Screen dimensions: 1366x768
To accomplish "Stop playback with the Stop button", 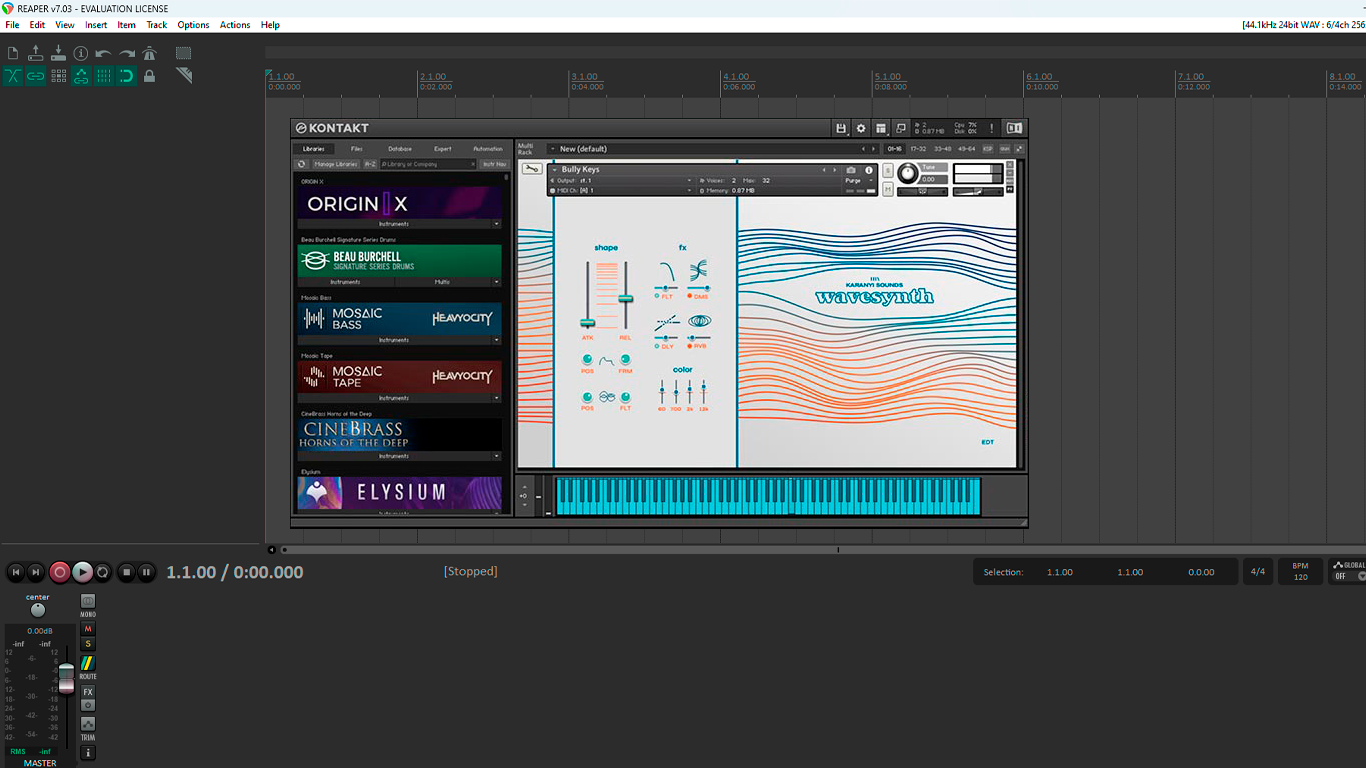I will [x=126, y=572].
